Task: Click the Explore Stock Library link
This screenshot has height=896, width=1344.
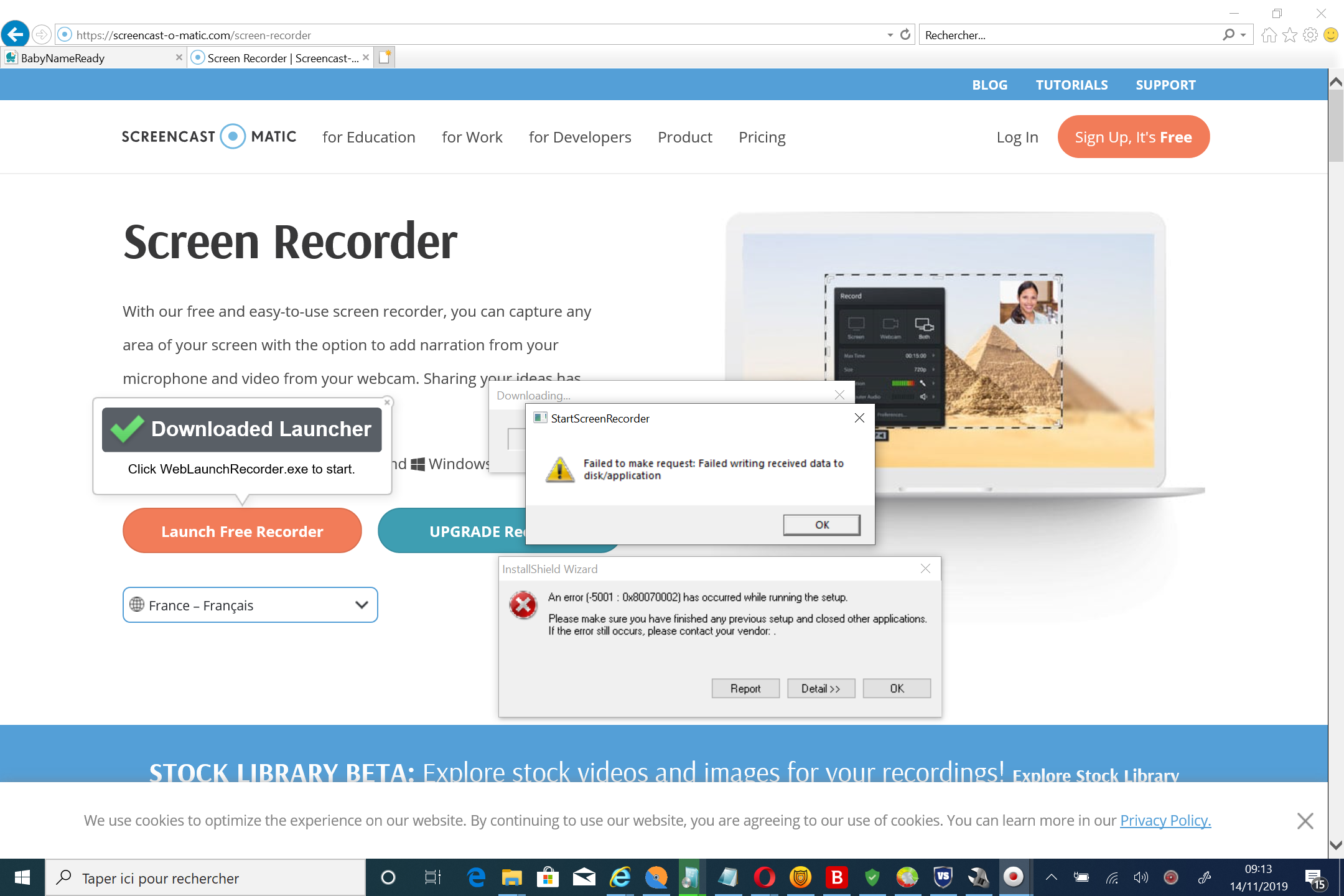Action: tap(1095, 775)
